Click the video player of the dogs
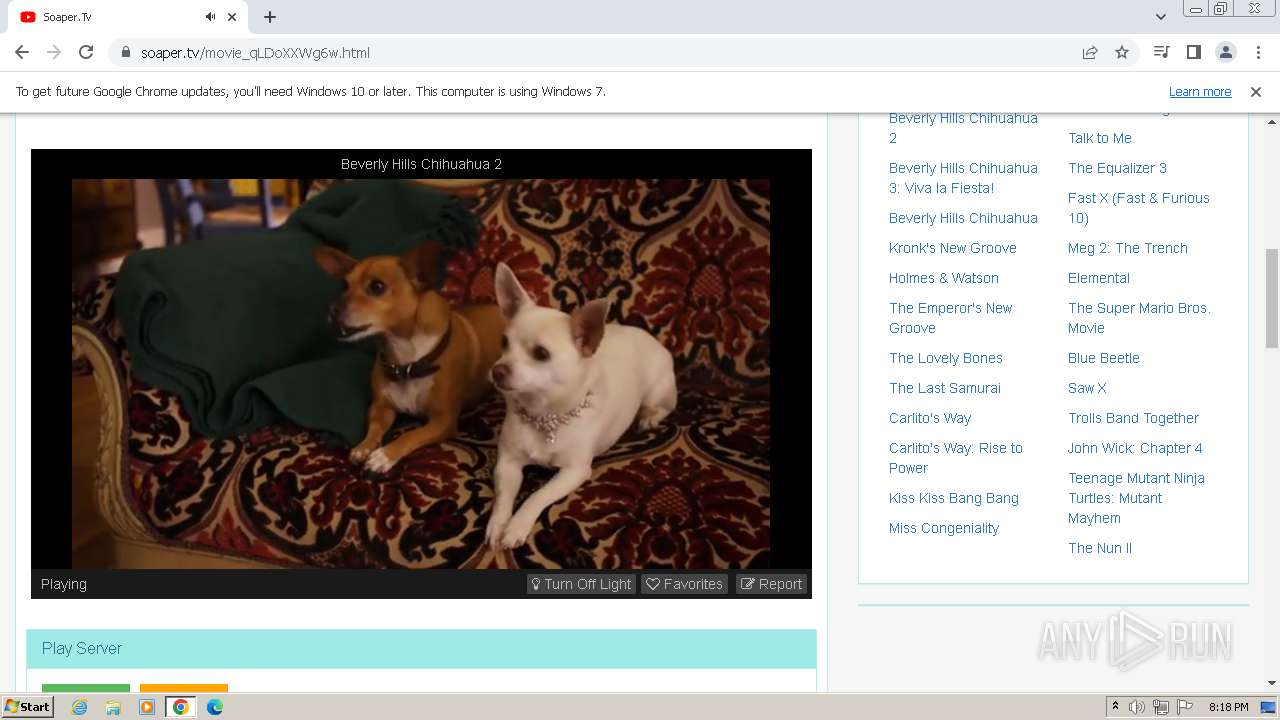This screenshot has width=1280, height=720. pyautogui.click(x=421, y=373)
